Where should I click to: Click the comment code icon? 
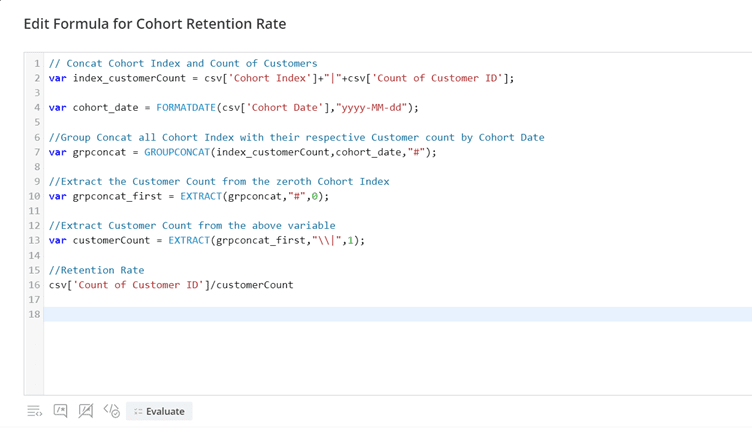[x=60, y=411]
